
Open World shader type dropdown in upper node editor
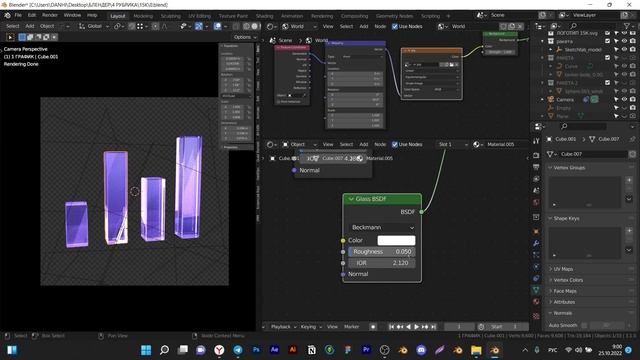(299, 26)
